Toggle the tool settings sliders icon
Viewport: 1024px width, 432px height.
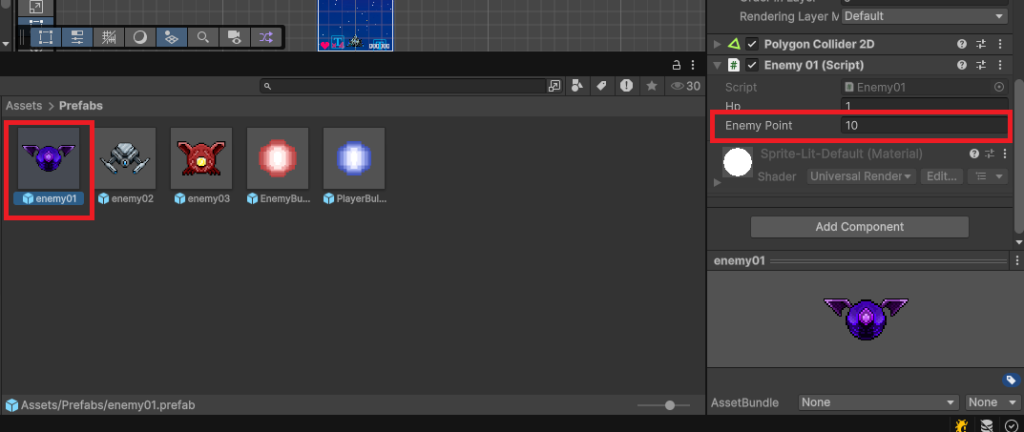[x=77, y=37]
